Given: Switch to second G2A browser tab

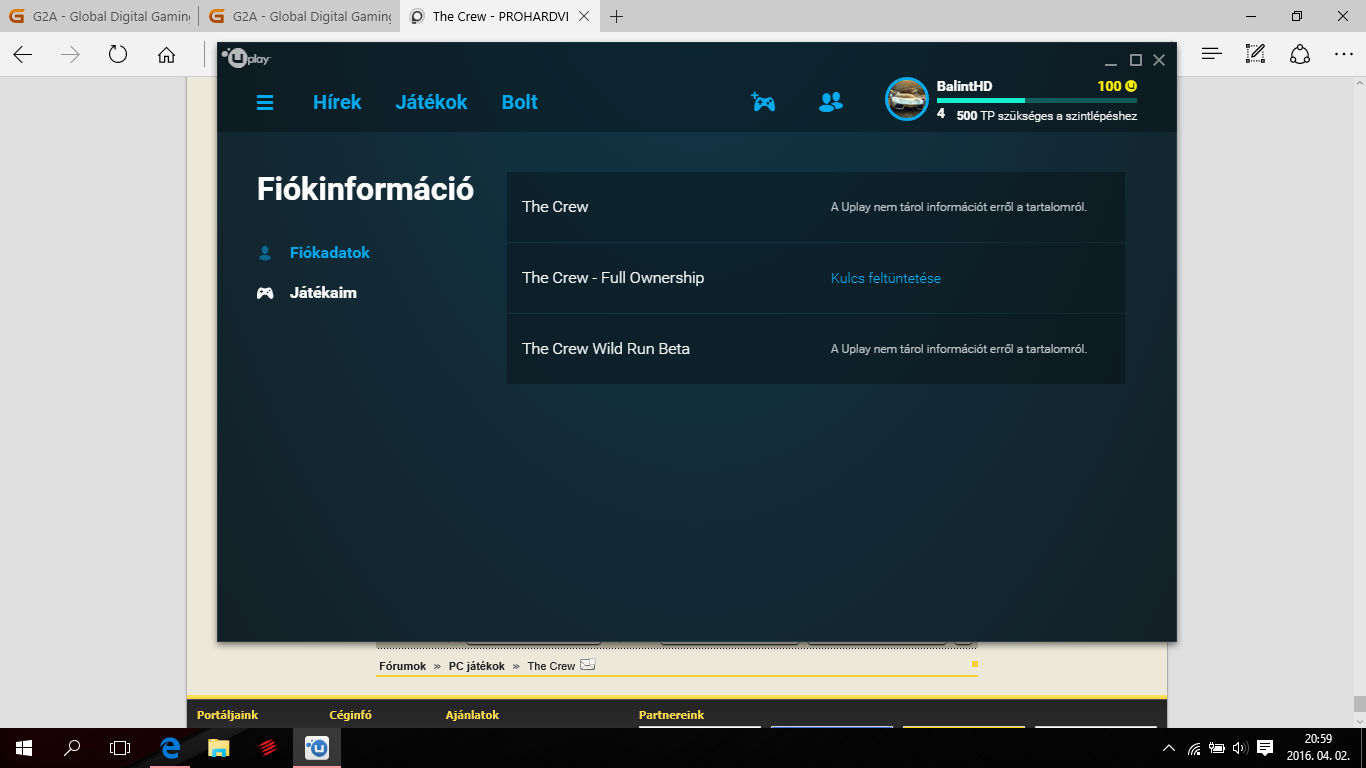Looking at the screenshot, I should [x=299, y=16].
